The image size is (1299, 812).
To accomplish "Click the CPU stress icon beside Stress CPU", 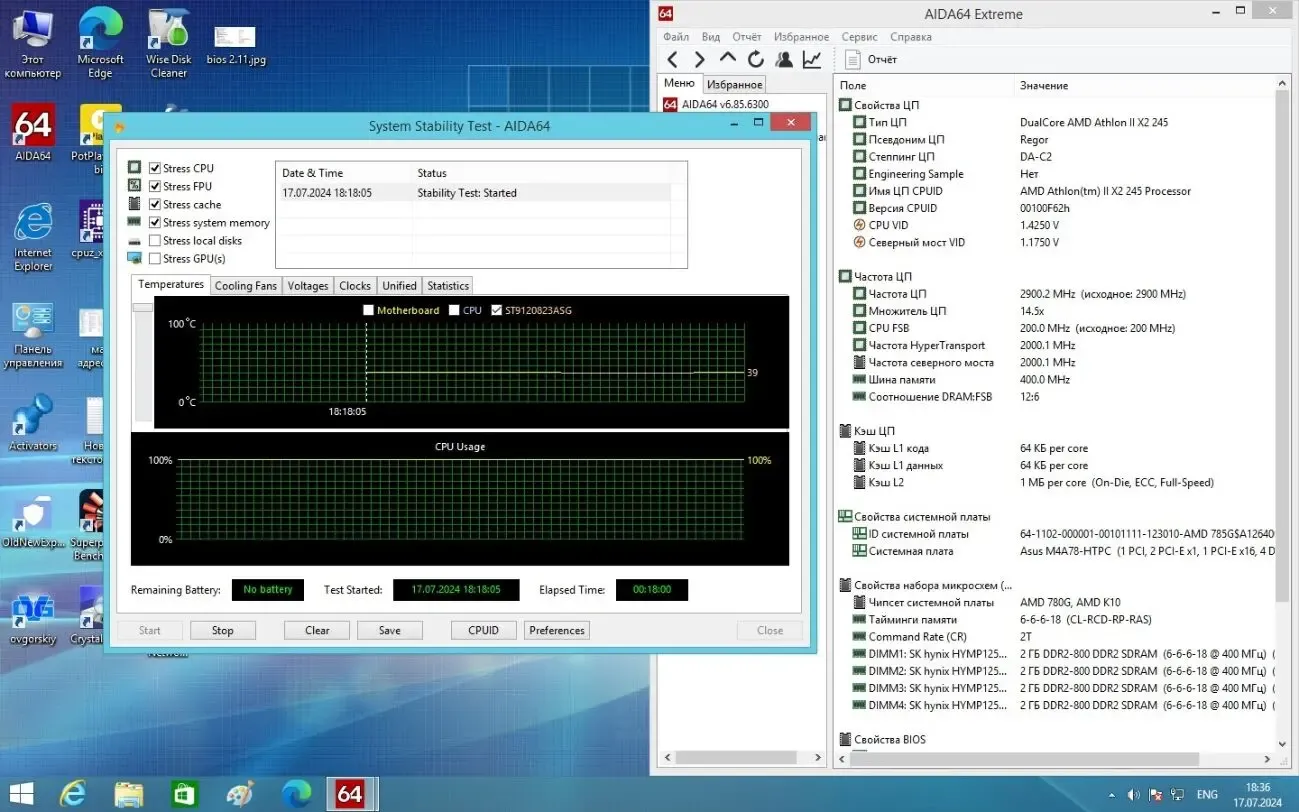I will tap(134, 167).
